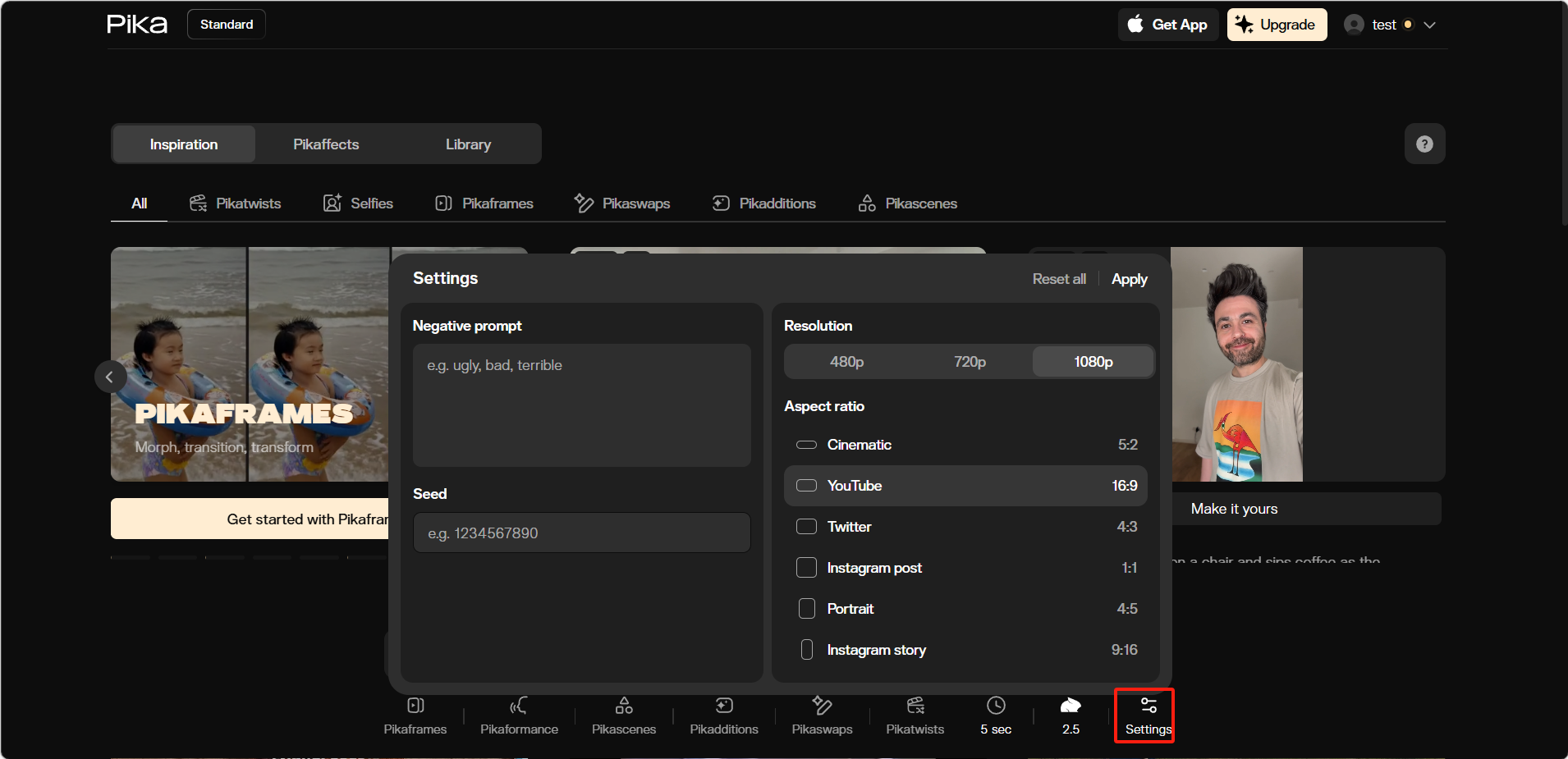Screen dimensions: 1568x759
Task: Switch to the Pikaffects tab
Action: pyautogui.click(x=326, y=144)
